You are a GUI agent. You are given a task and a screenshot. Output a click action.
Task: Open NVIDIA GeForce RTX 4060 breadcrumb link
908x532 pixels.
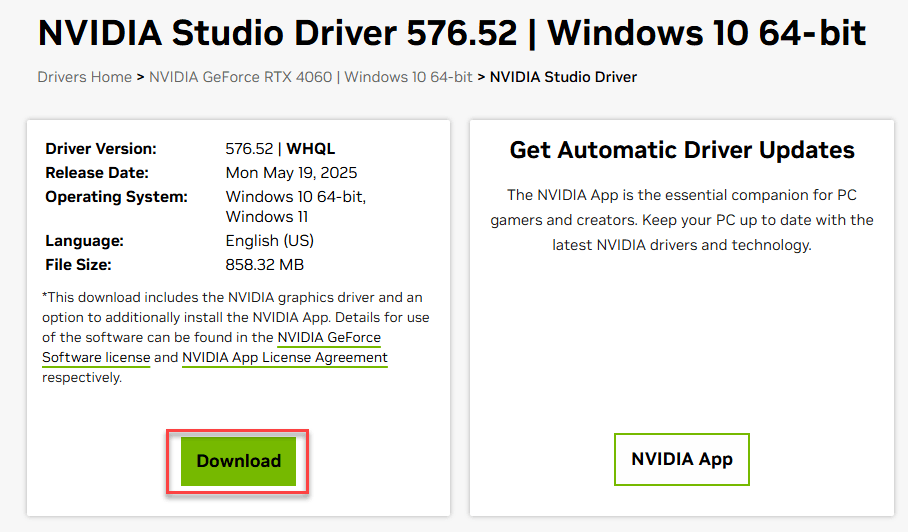click(x=242, y=77)
